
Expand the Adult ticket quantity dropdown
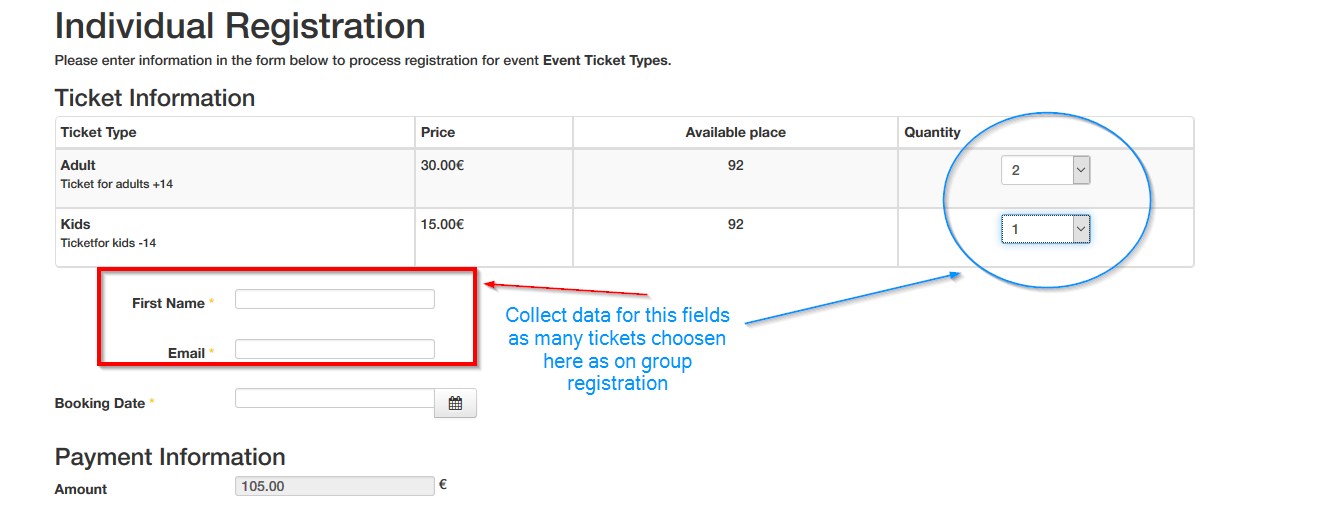click(1045, 170)
